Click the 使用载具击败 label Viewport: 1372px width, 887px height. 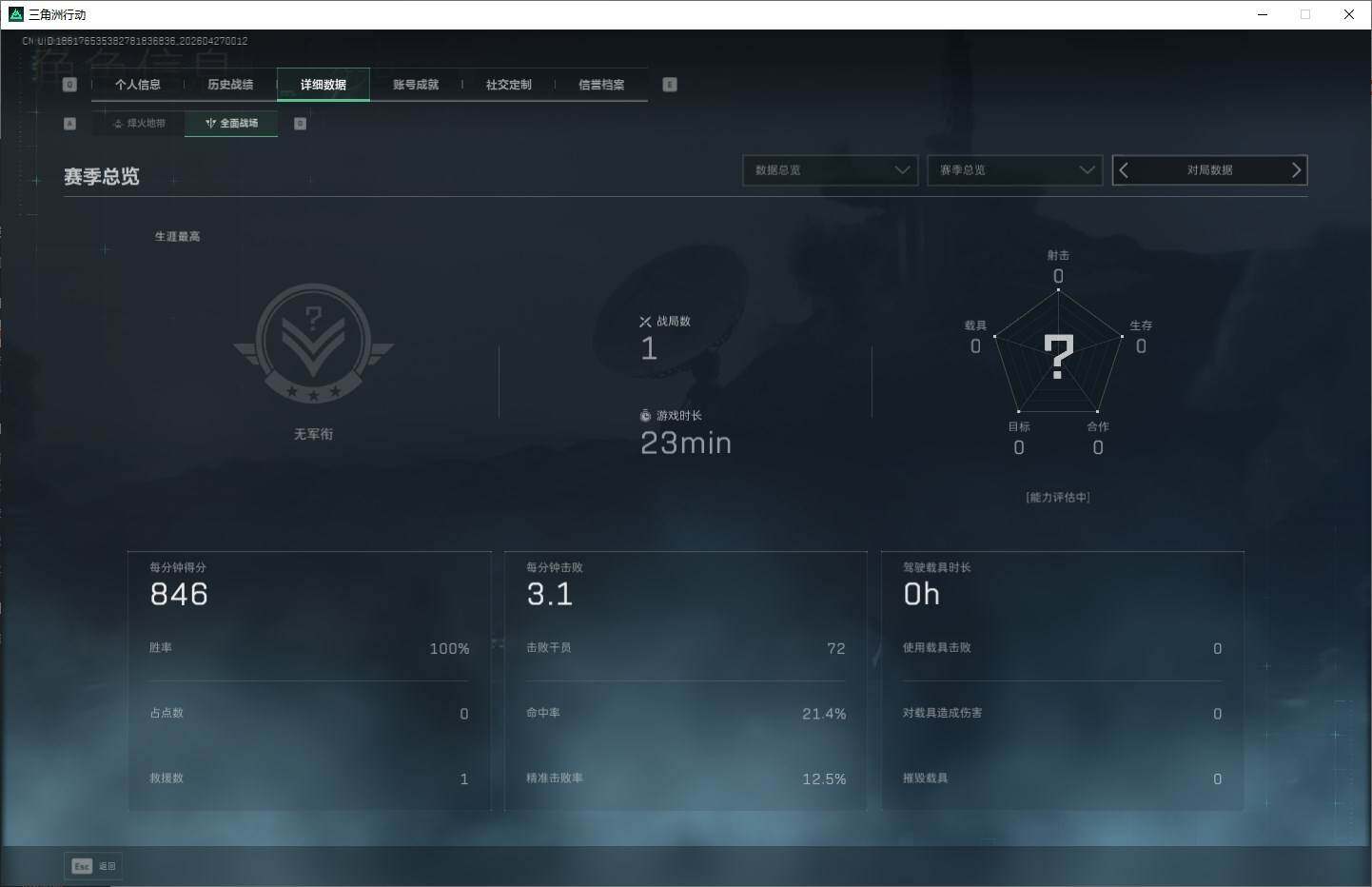point(937,648)
